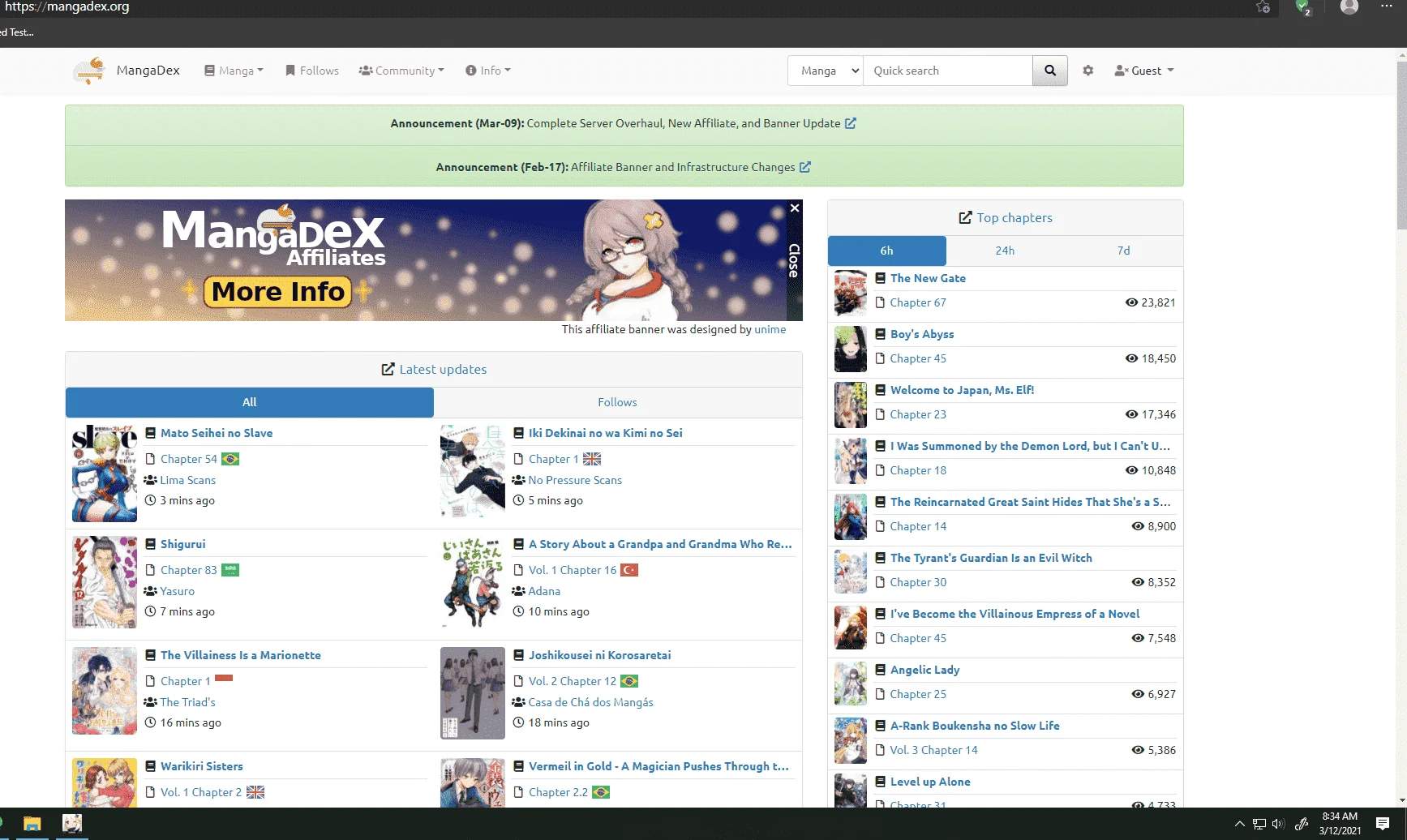1407x840 pixels.
Task: Click More Info on affiliates banner
Action: coord(278,291)
